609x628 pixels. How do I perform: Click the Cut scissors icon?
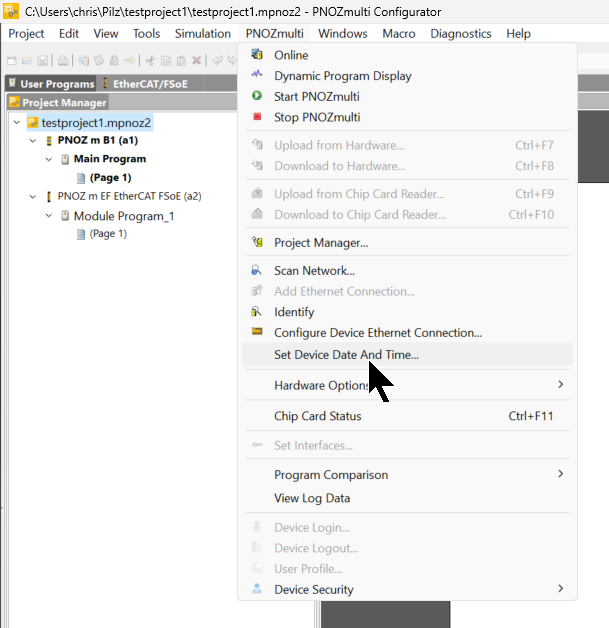point(150,60)
